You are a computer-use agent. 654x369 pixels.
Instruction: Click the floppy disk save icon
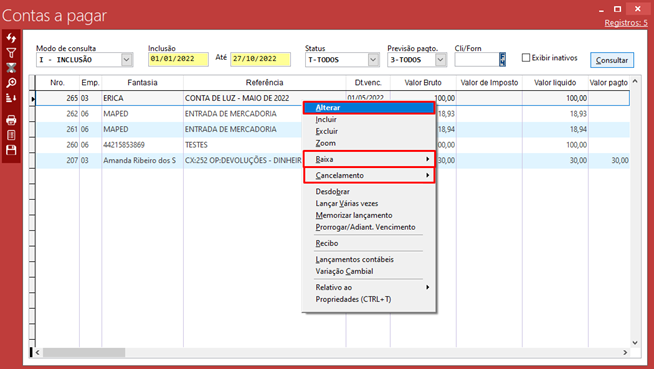[x=11, y=150]
